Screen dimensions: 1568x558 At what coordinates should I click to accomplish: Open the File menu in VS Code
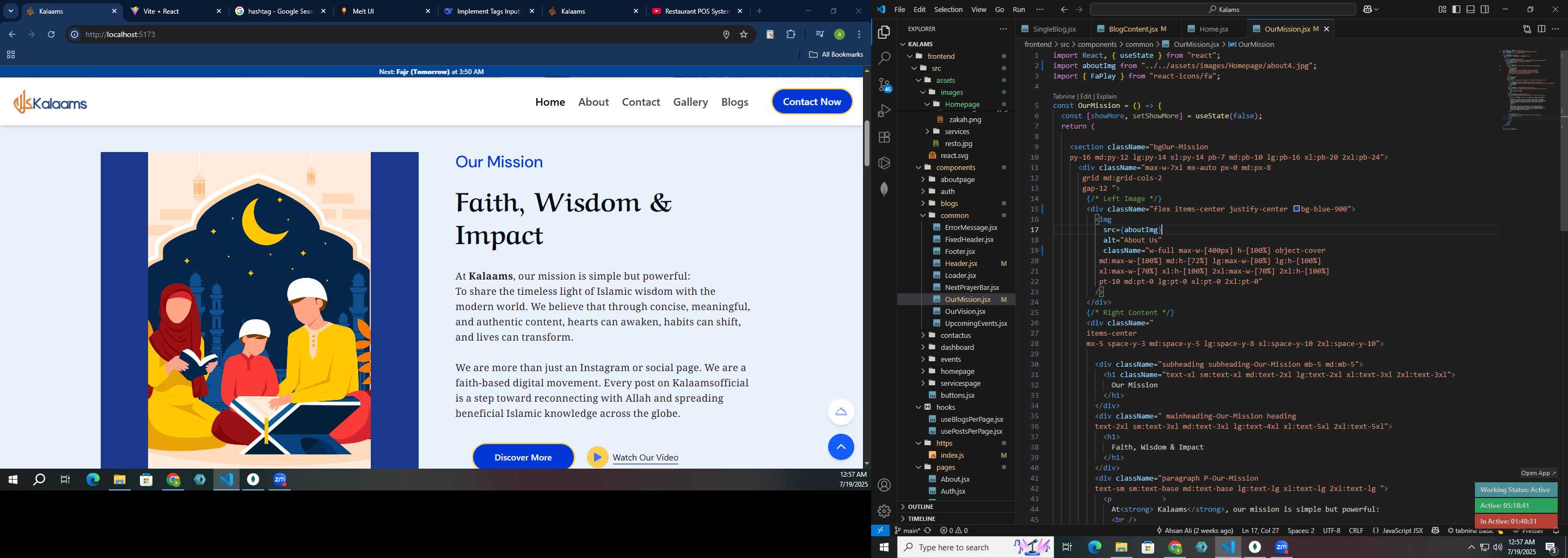click(899, 9)
